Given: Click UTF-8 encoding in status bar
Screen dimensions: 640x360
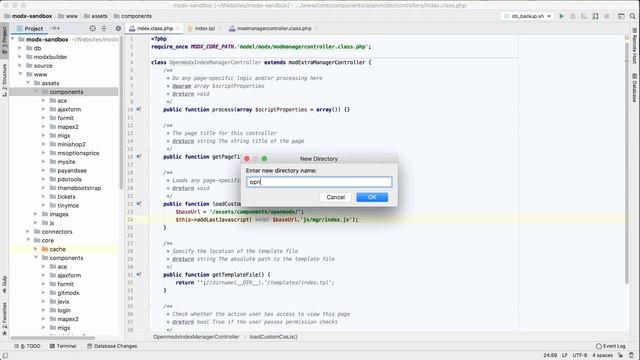Looking at the screenshot, I should pos(580,356).
